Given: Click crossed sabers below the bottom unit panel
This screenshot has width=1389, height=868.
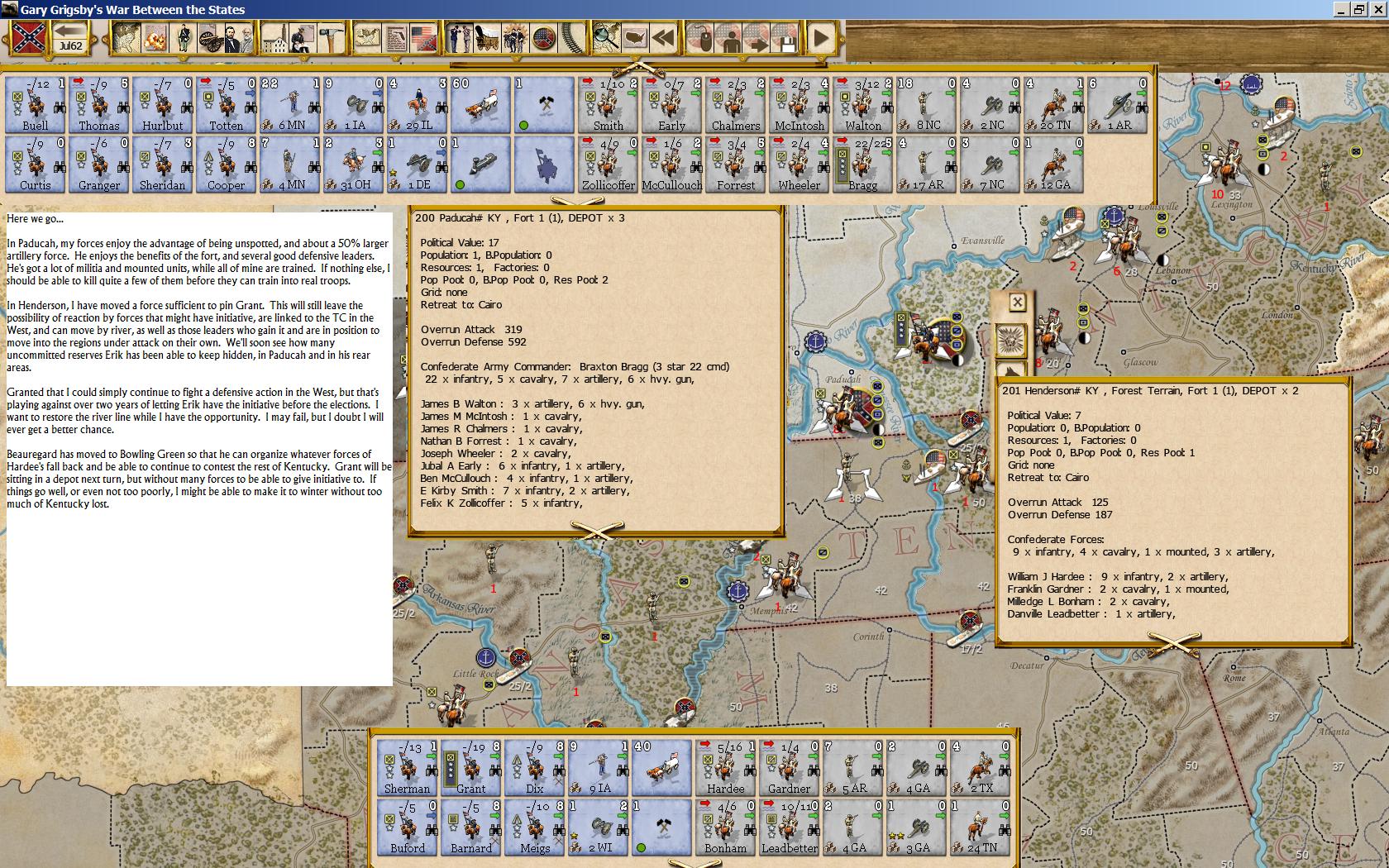Looking at the screenshot, I should [694, 862].
